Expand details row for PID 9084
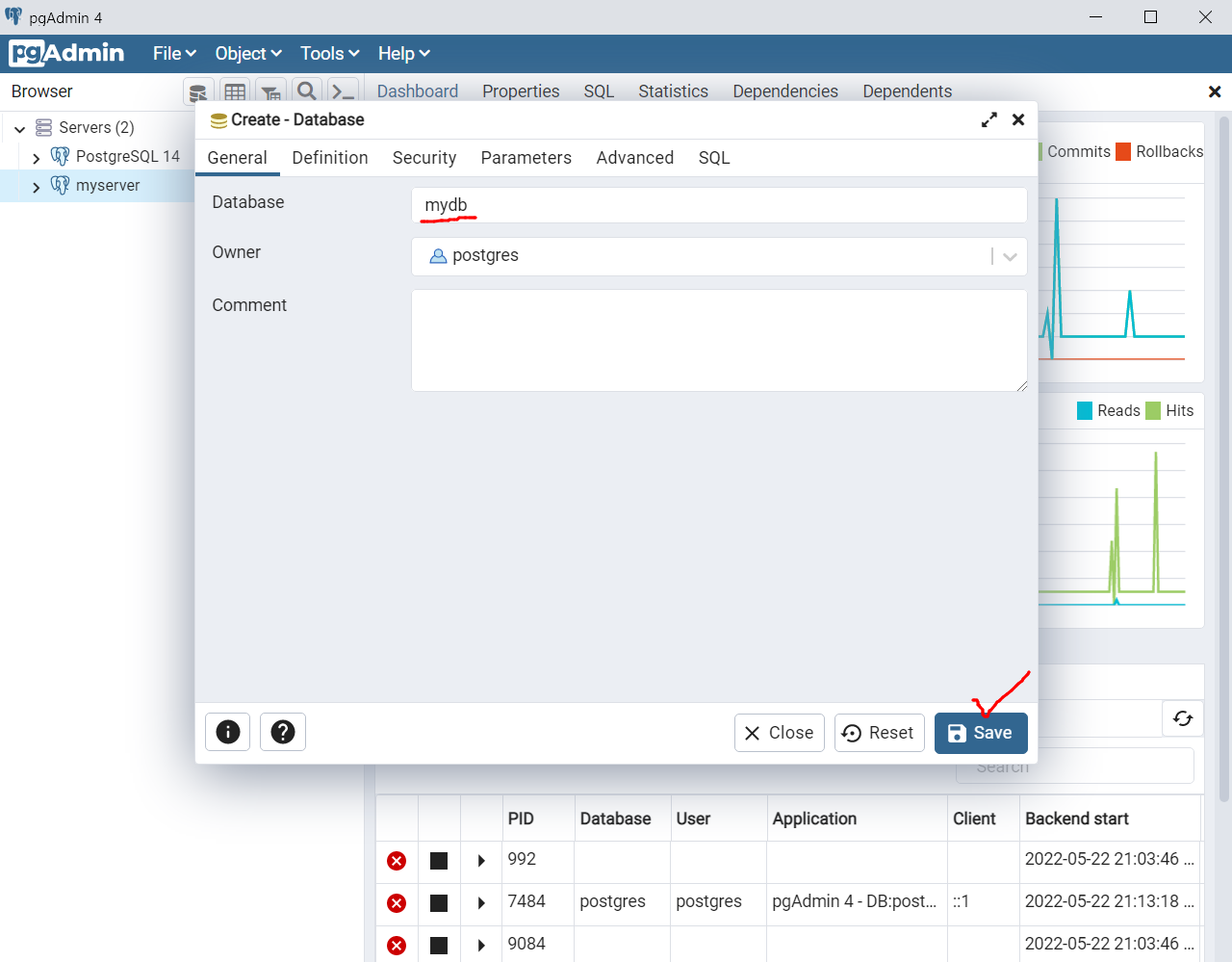 point(481,946)
